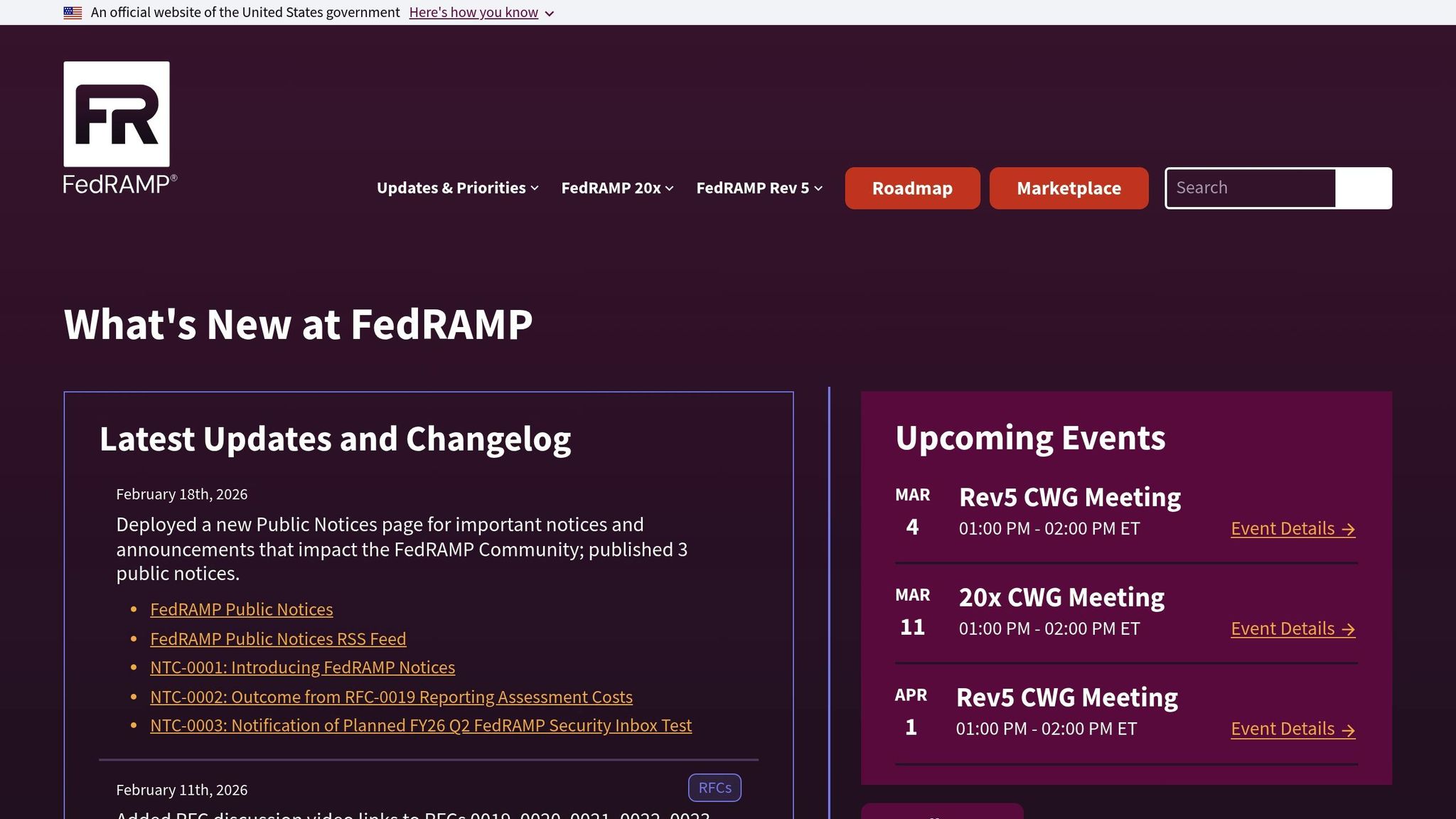The height and width of the screenshot is (819, 1456).
Task: Select Roadmap in the navigation bar
Action: [x=911, y=188]
